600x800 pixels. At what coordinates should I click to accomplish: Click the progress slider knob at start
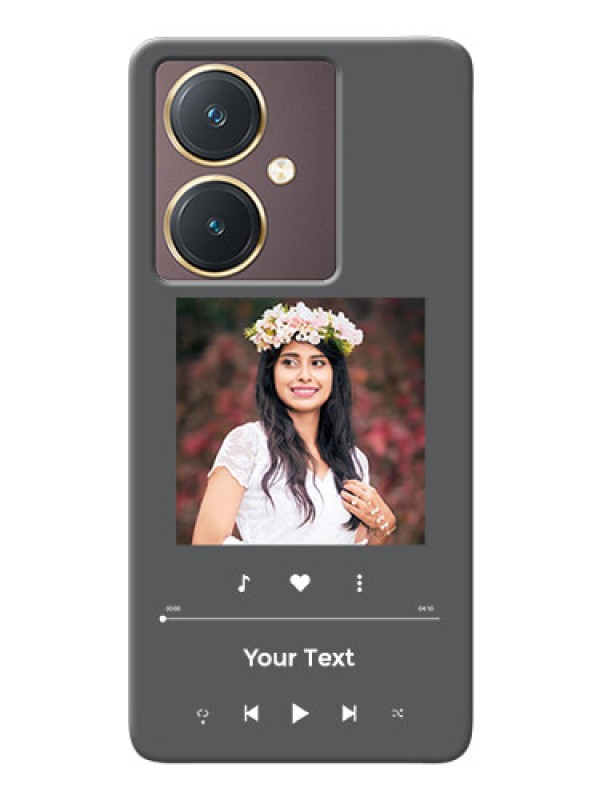(163, 619)
